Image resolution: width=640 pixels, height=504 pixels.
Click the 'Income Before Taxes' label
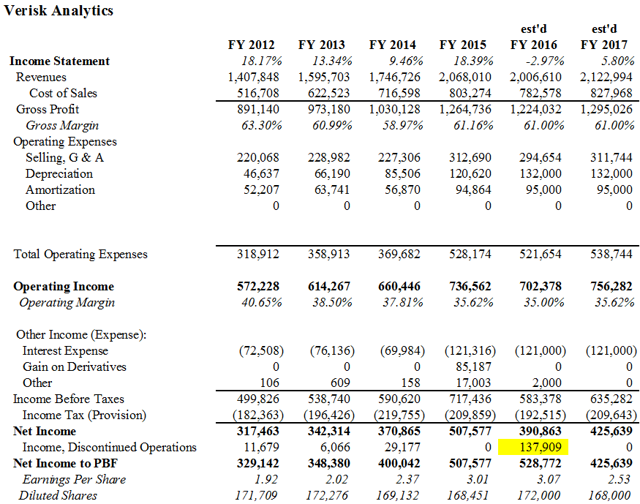tap(69, 399)
